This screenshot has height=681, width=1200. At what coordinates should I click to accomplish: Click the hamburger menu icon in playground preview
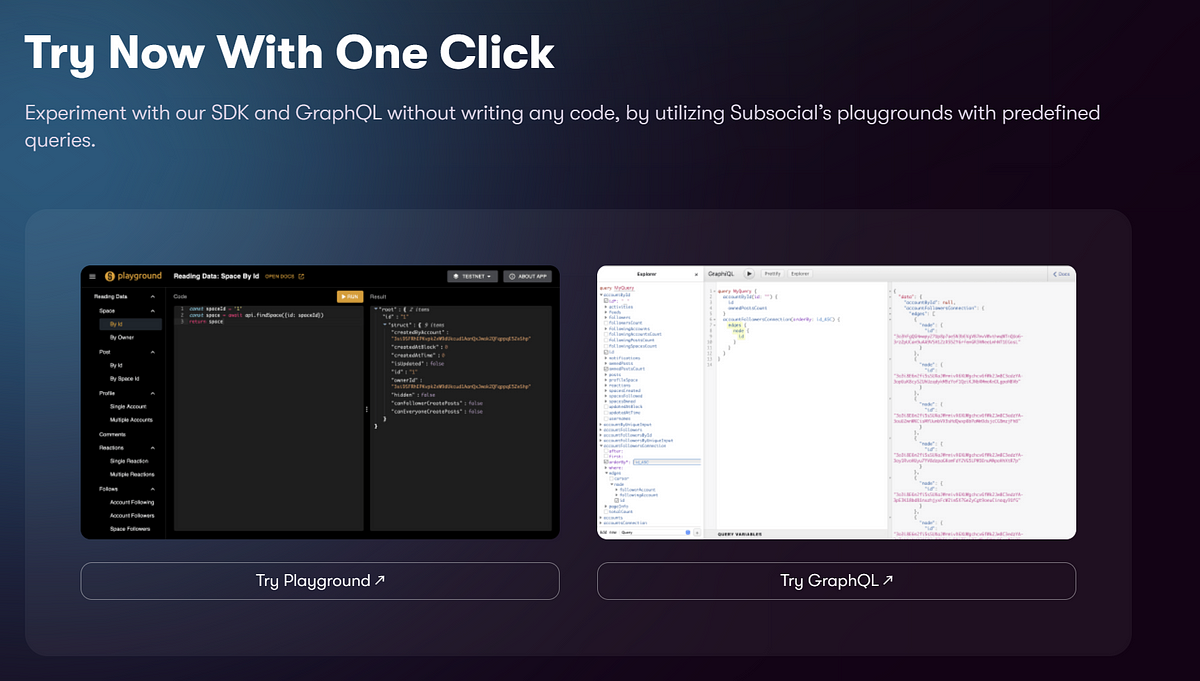point(92,276)
